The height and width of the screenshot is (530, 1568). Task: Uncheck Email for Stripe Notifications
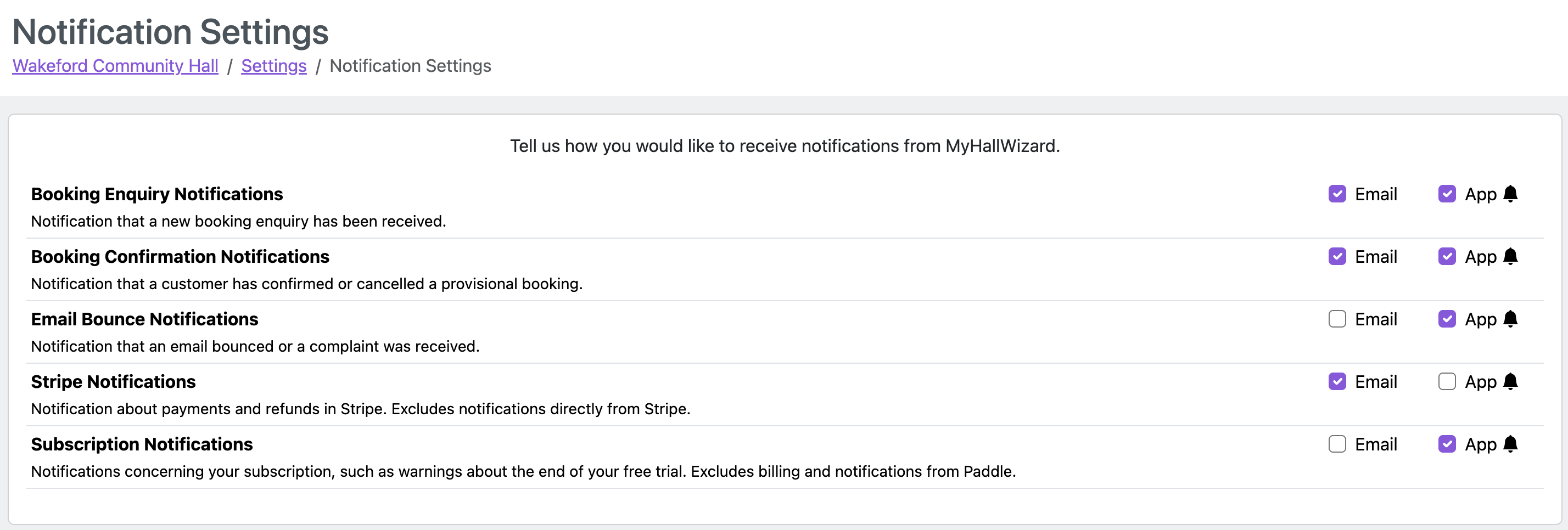(1337, 381)
